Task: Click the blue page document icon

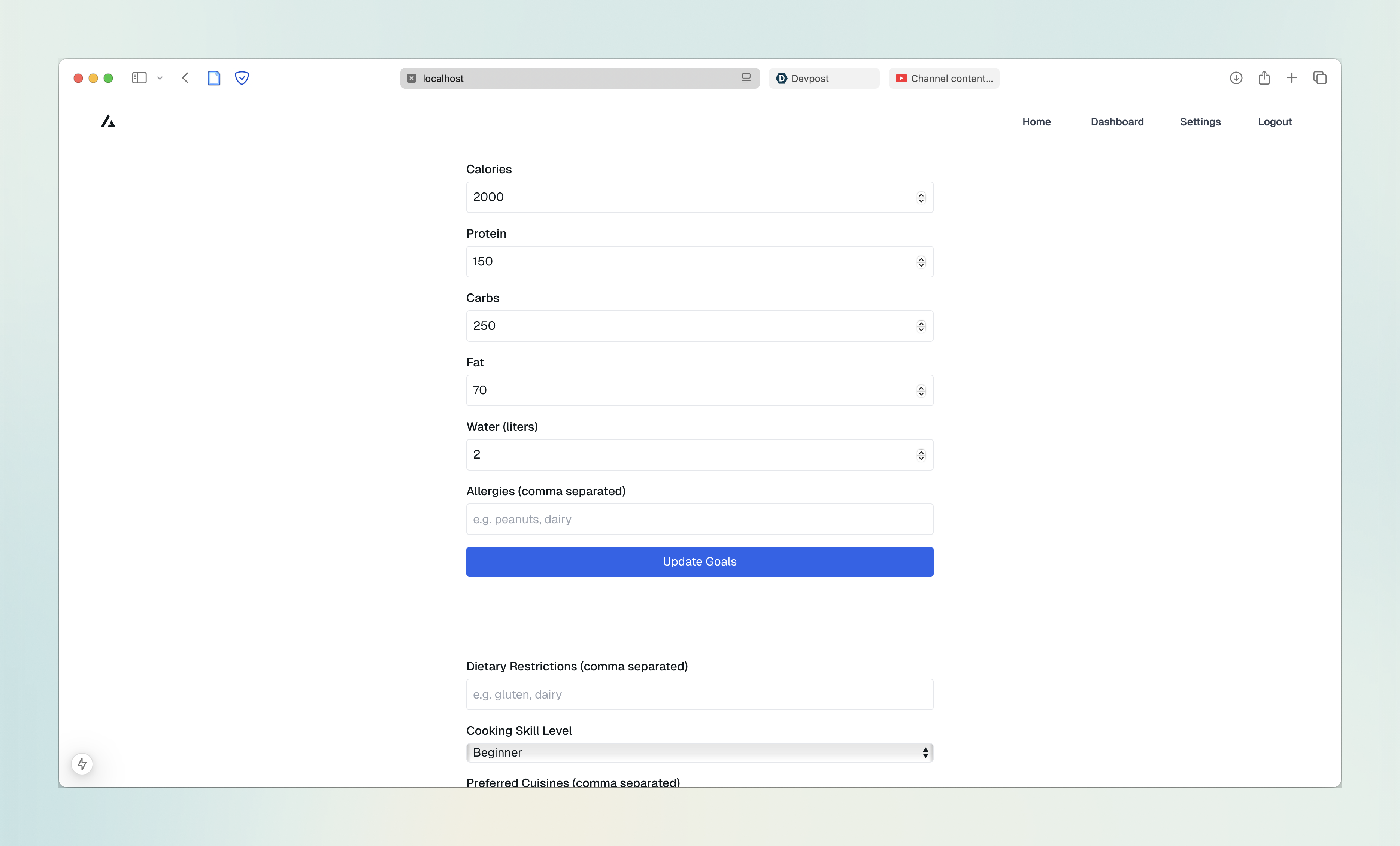Action: (x=213, y=78)
